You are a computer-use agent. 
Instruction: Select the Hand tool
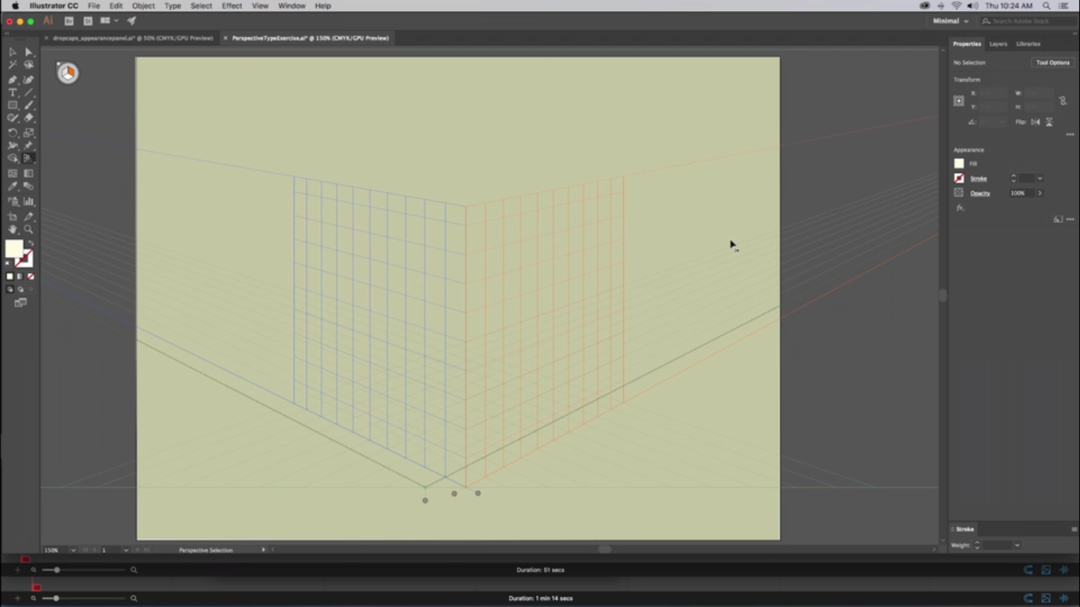13,229
